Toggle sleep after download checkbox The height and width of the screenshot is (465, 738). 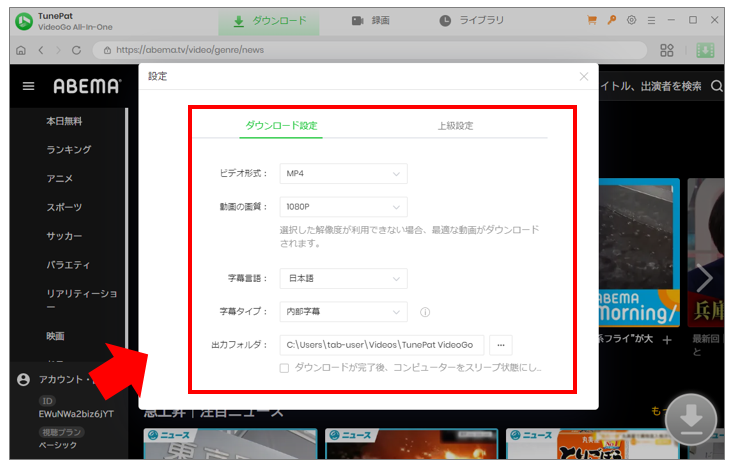(284, 368)
